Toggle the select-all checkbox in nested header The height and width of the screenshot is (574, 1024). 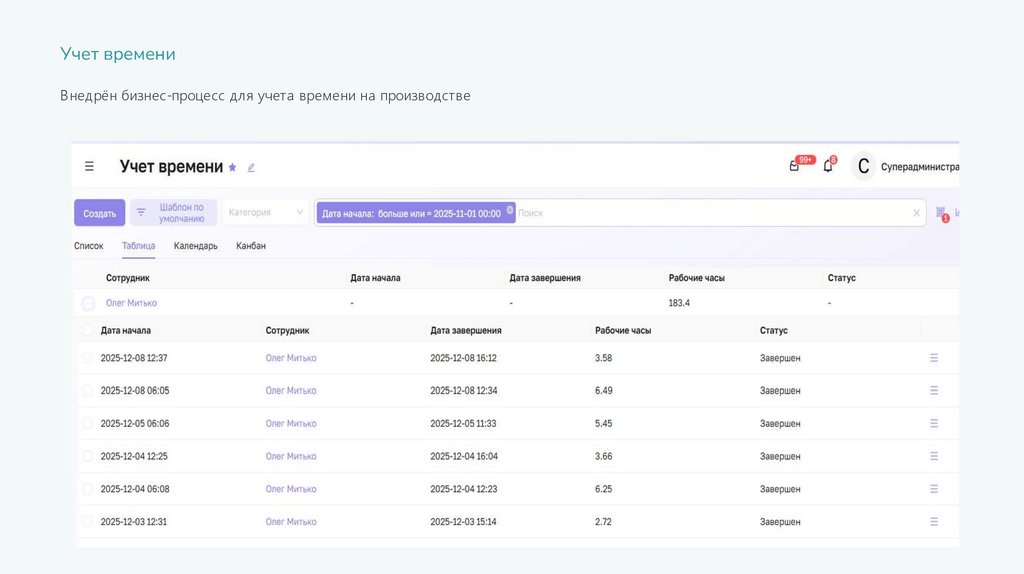click(87, 330)
